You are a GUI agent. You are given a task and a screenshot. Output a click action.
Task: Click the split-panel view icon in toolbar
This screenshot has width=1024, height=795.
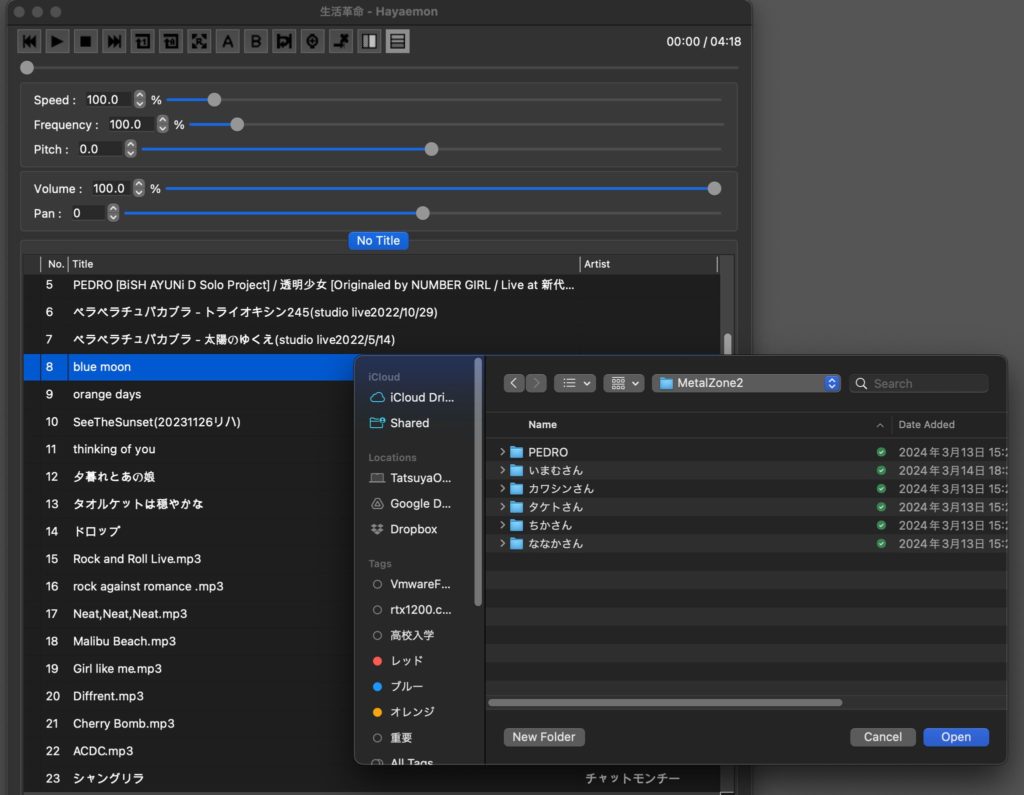click(369, 41)
